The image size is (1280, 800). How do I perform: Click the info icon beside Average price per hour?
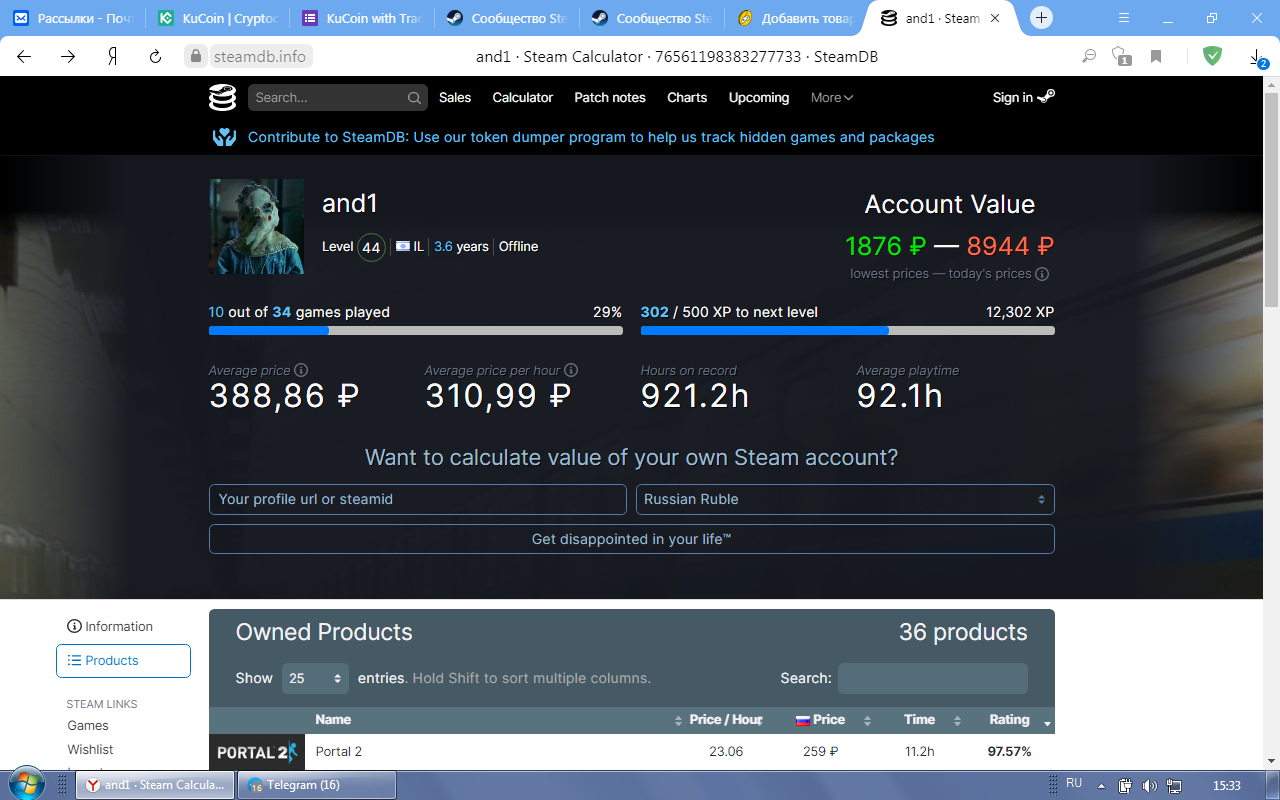(x=571, y=370)
